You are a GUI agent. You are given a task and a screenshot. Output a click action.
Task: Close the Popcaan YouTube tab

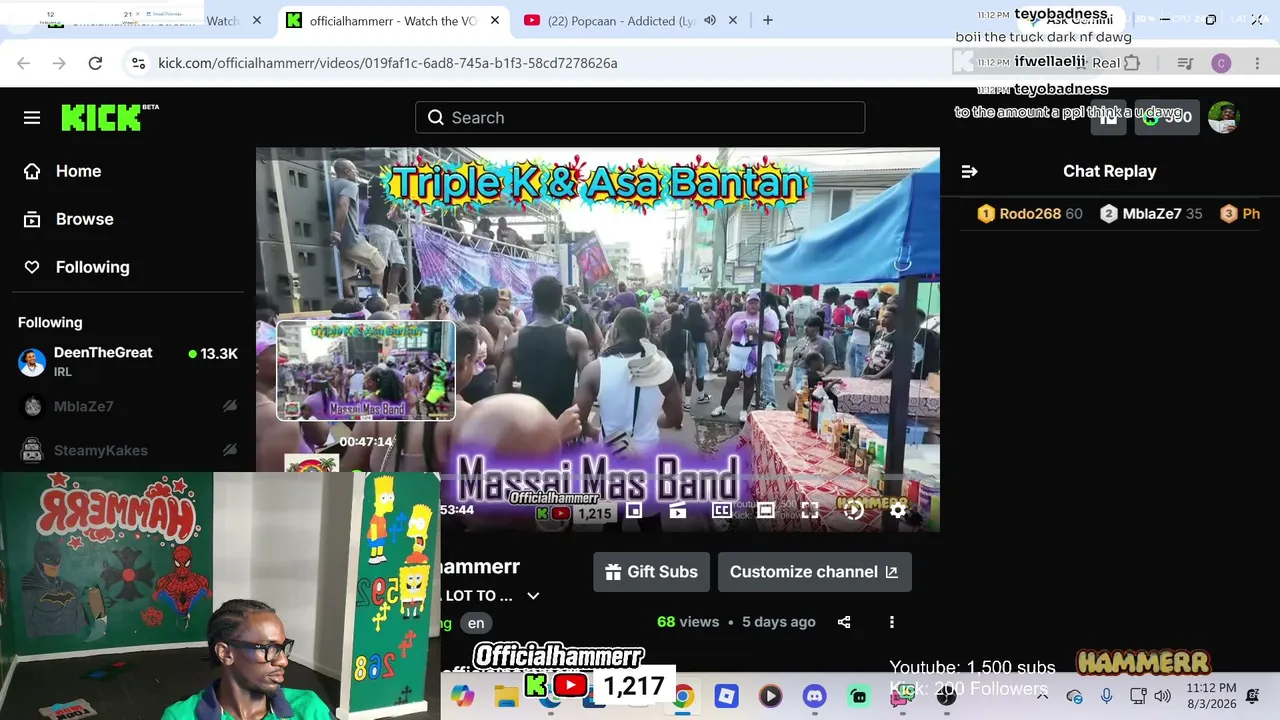[733, 20]
